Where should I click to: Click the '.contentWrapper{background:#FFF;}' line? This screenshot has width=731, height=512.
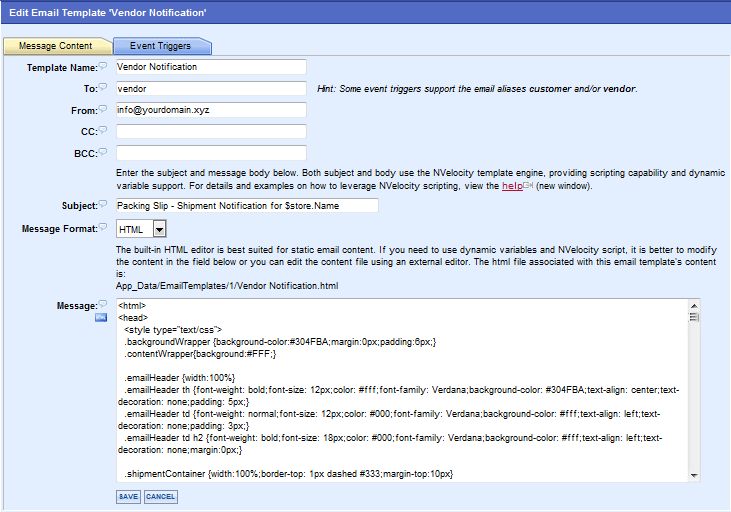pyautogui.click(x=200, y=354)
